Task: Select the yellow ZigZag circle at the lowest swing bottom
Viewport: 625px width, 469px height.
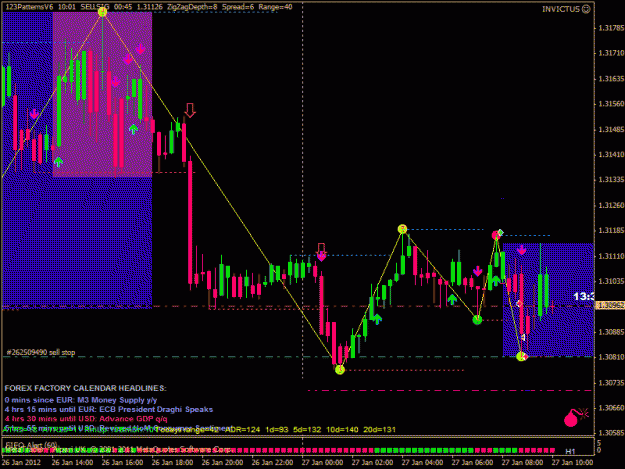Action: [x=340, y=370]
